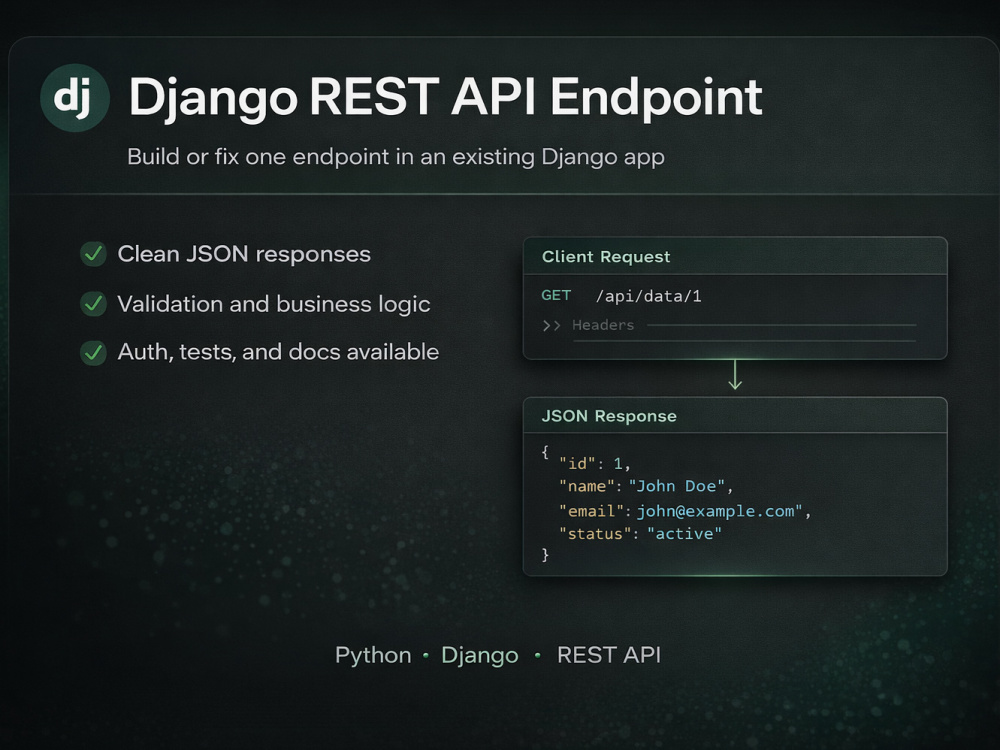
Task: Click the "status" key in JSON
Action: point(595,534)
